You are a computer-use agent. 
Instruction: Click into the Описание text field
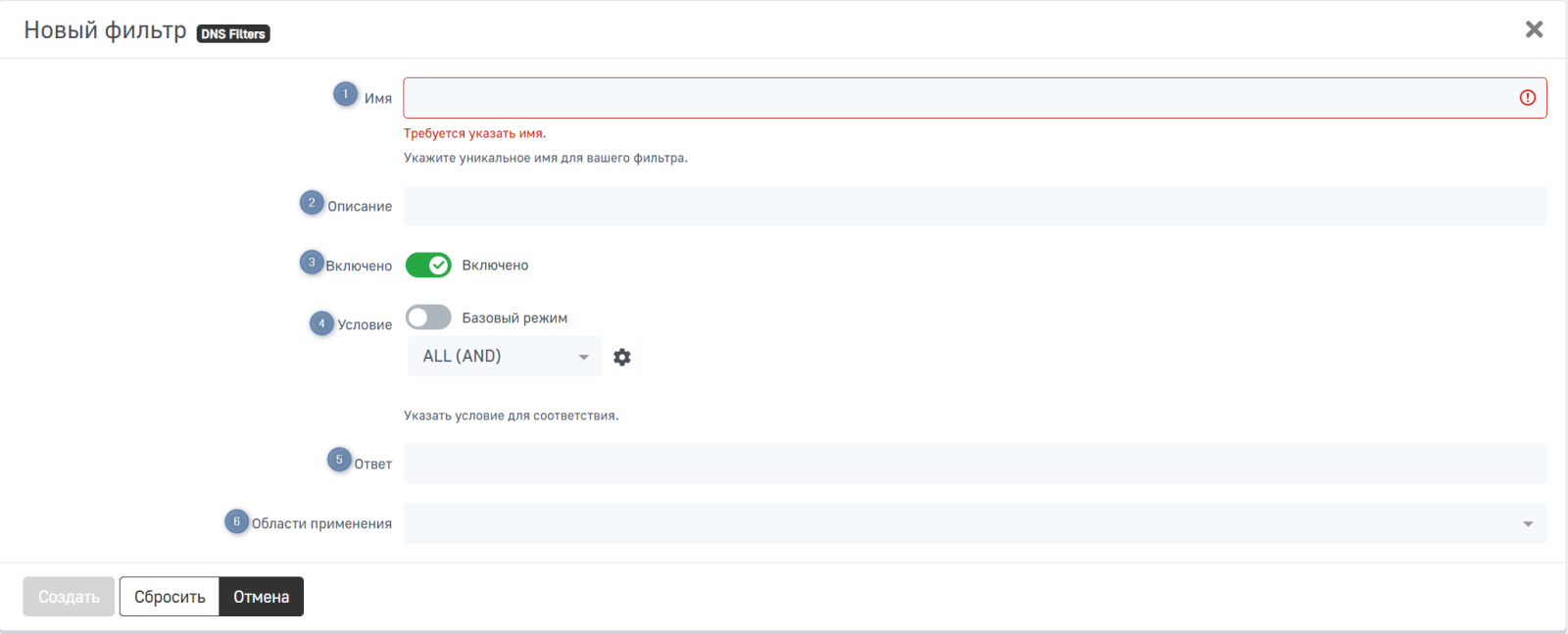pyautogui.click(x=974, y=207)
